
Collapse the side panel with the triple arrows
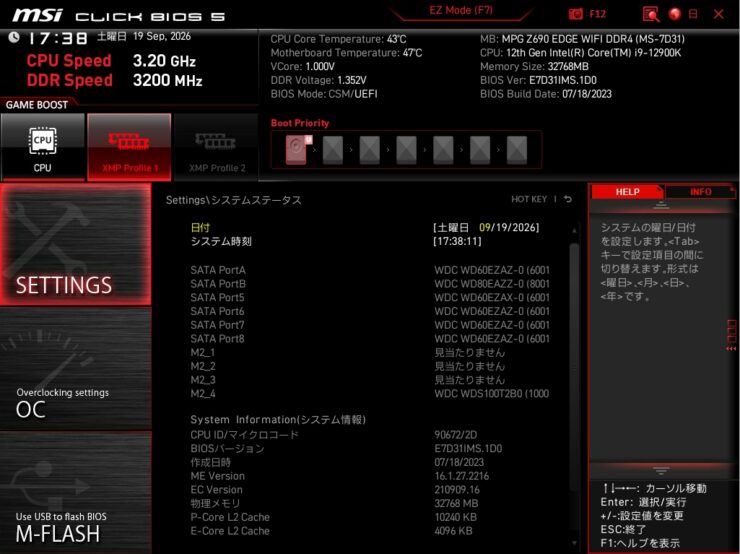pyautogui.click(x=731, y=349)
